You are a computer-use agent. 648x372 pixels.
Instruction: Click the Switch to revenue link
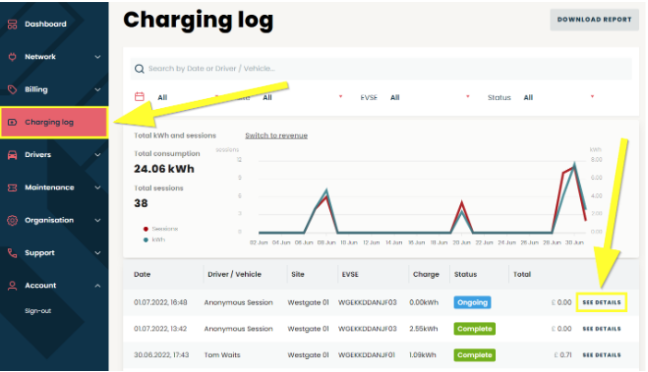tap(276, 136)
